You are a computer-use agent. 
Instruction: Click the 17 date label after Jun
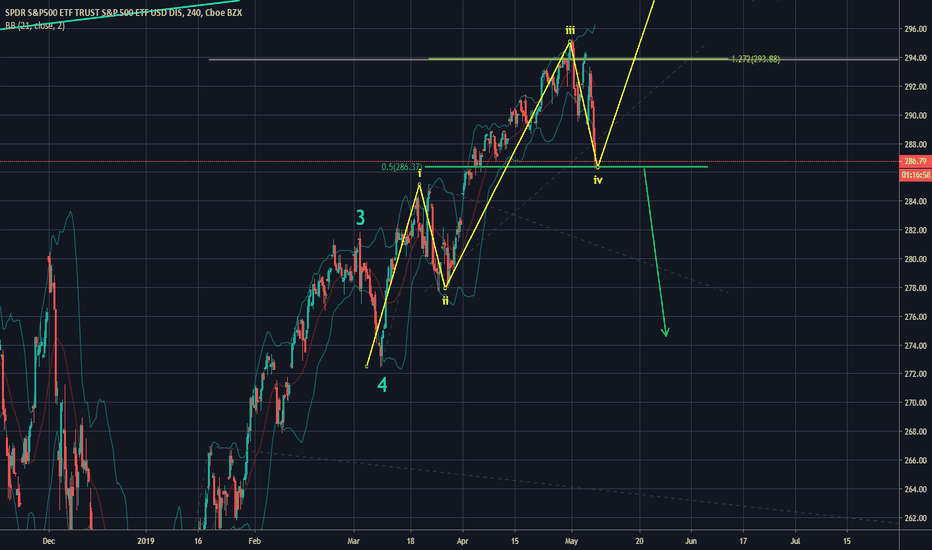(x=743, y=541)
